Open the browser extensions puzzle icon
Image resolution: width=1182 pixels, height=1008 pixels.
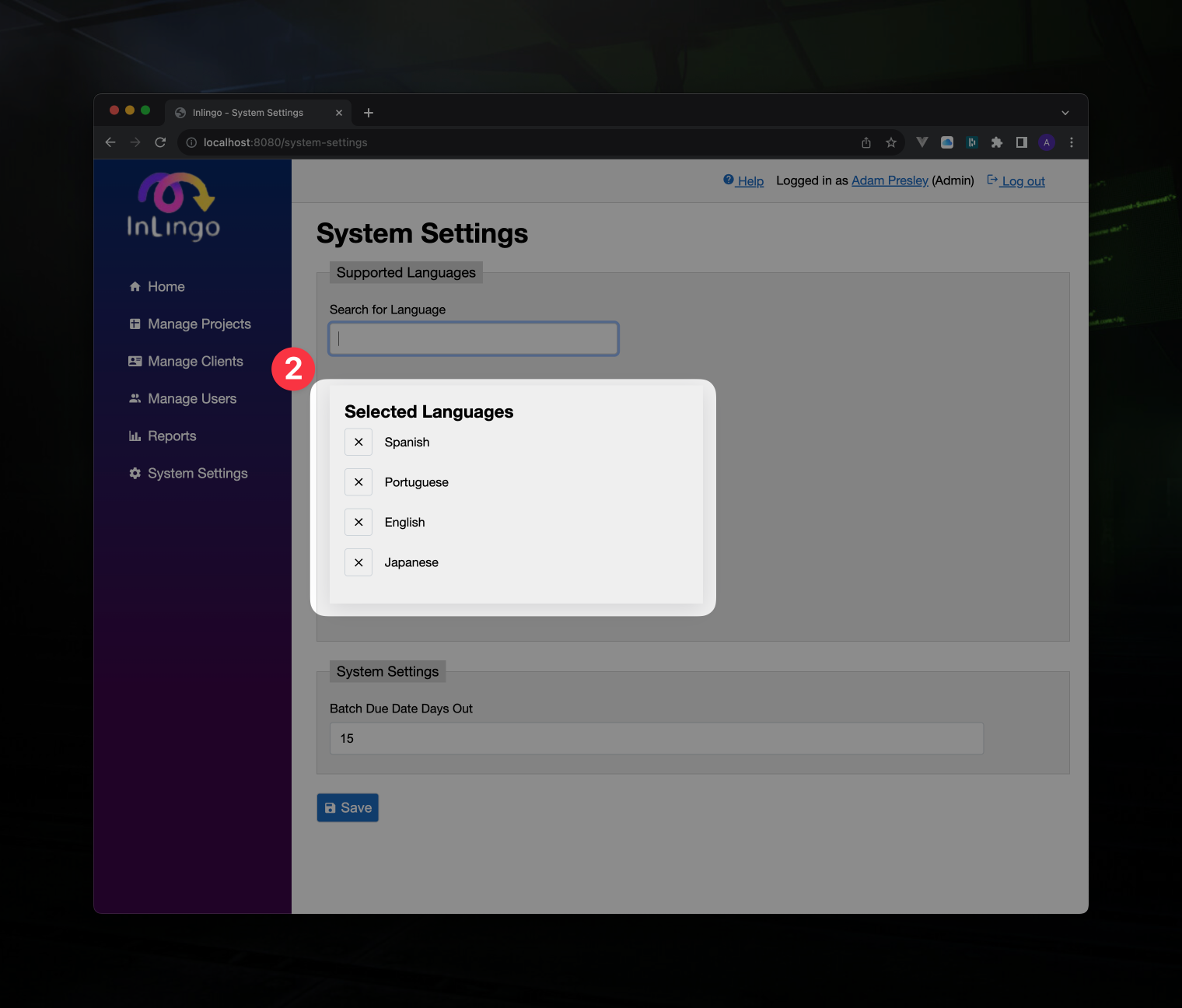[x=997, y=142]
